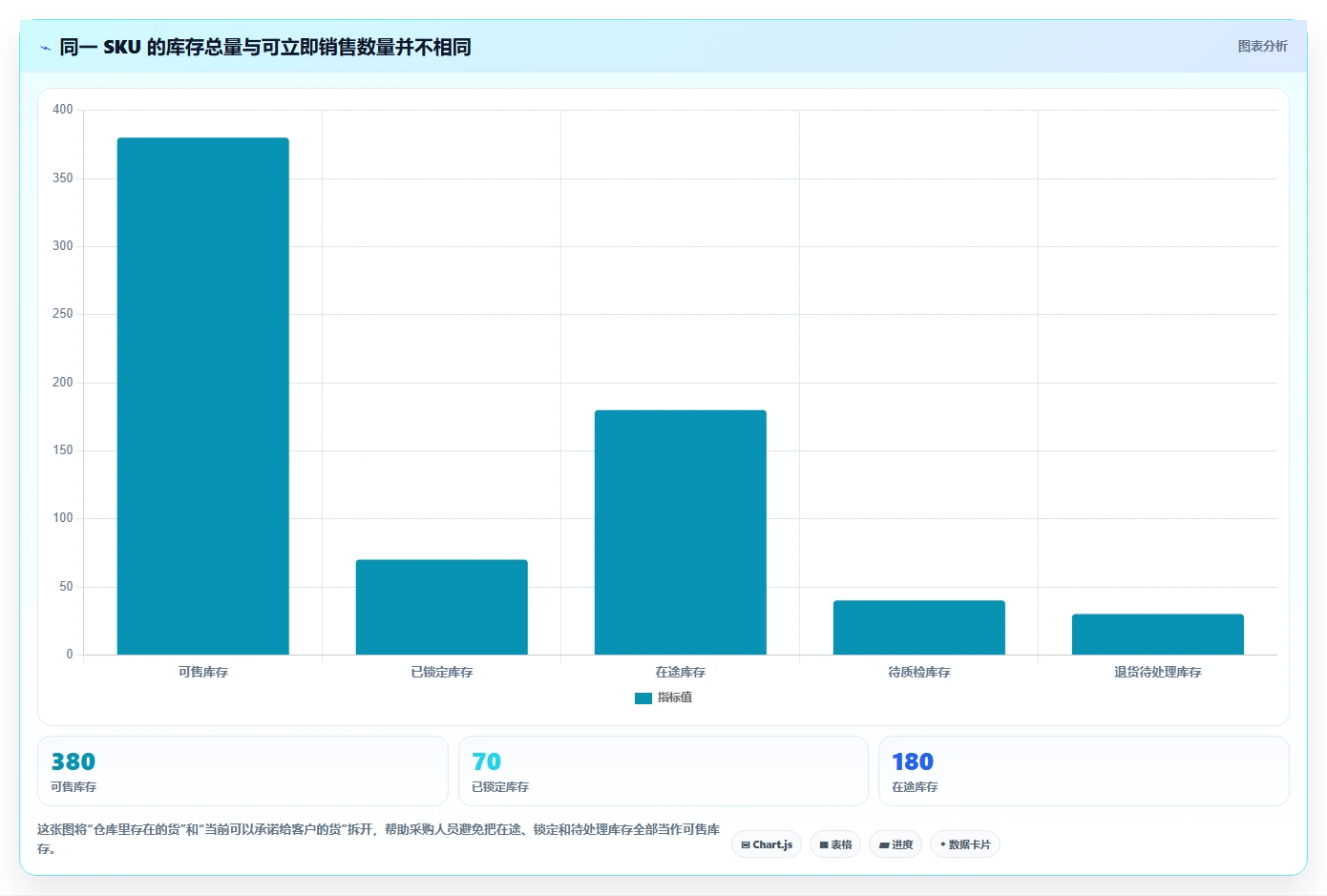Click the 350 y-axis value
The width and height of the screenshot is (1327, 896).
pyautogui.click(x=63, y=178)
